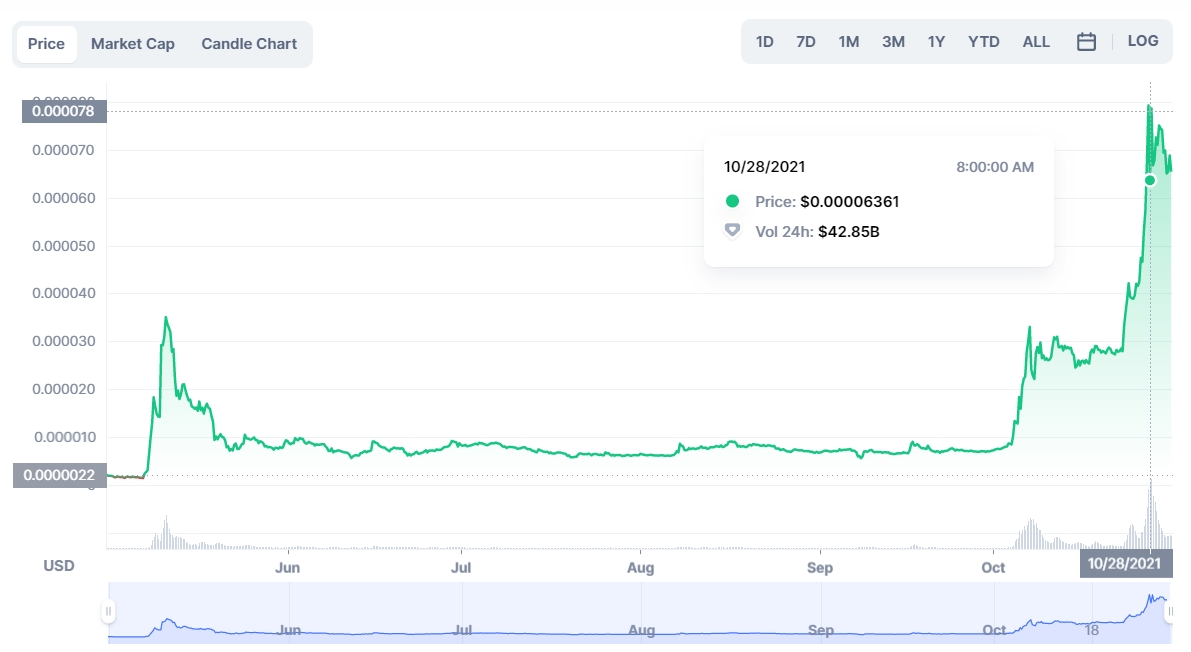
Task: Click the left range slider handle
Action: (x=108, y=611)
